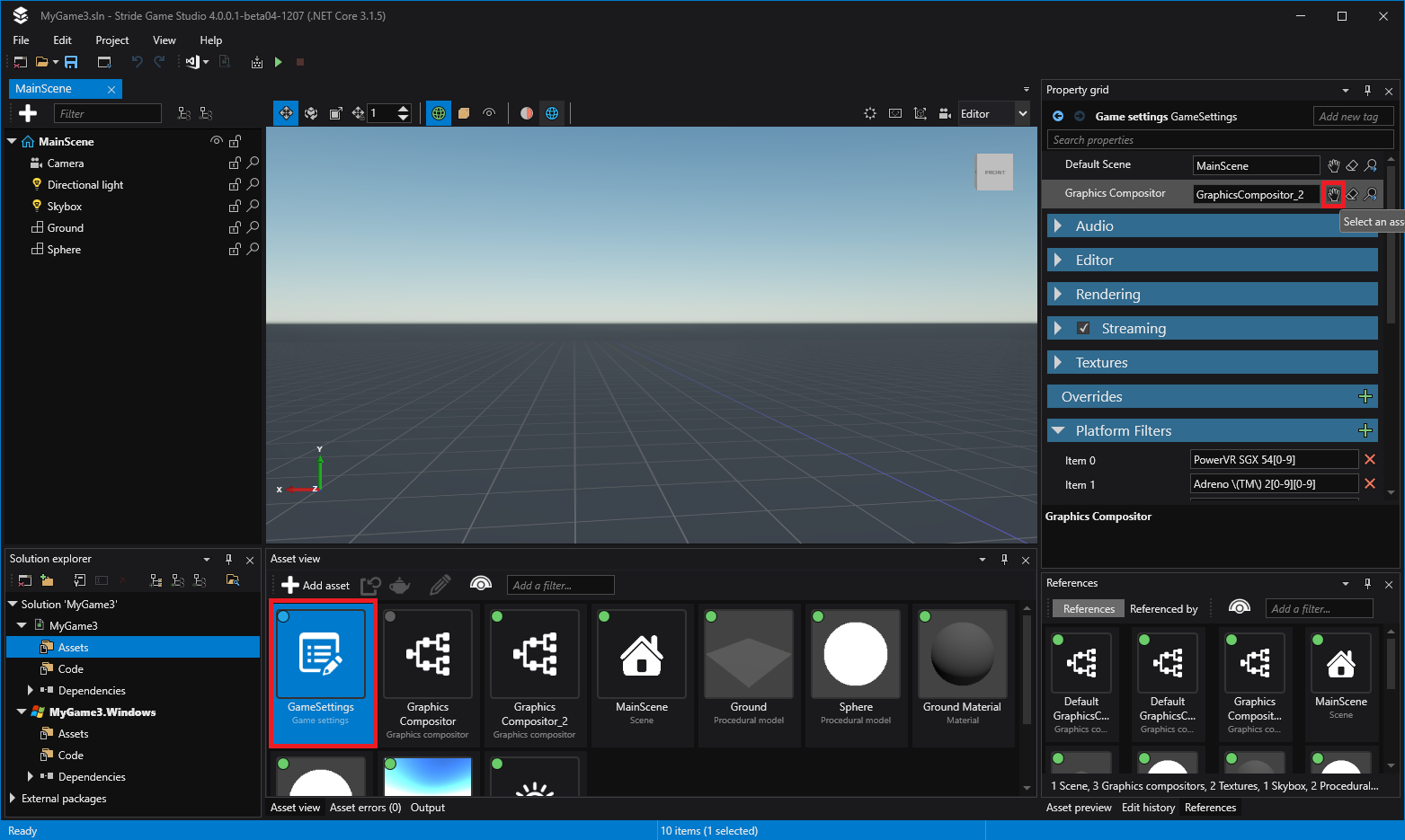Open the Editor camera view dropdown
The width and height of the screenshot is (1405, 840).
[x=1022, y=113]
